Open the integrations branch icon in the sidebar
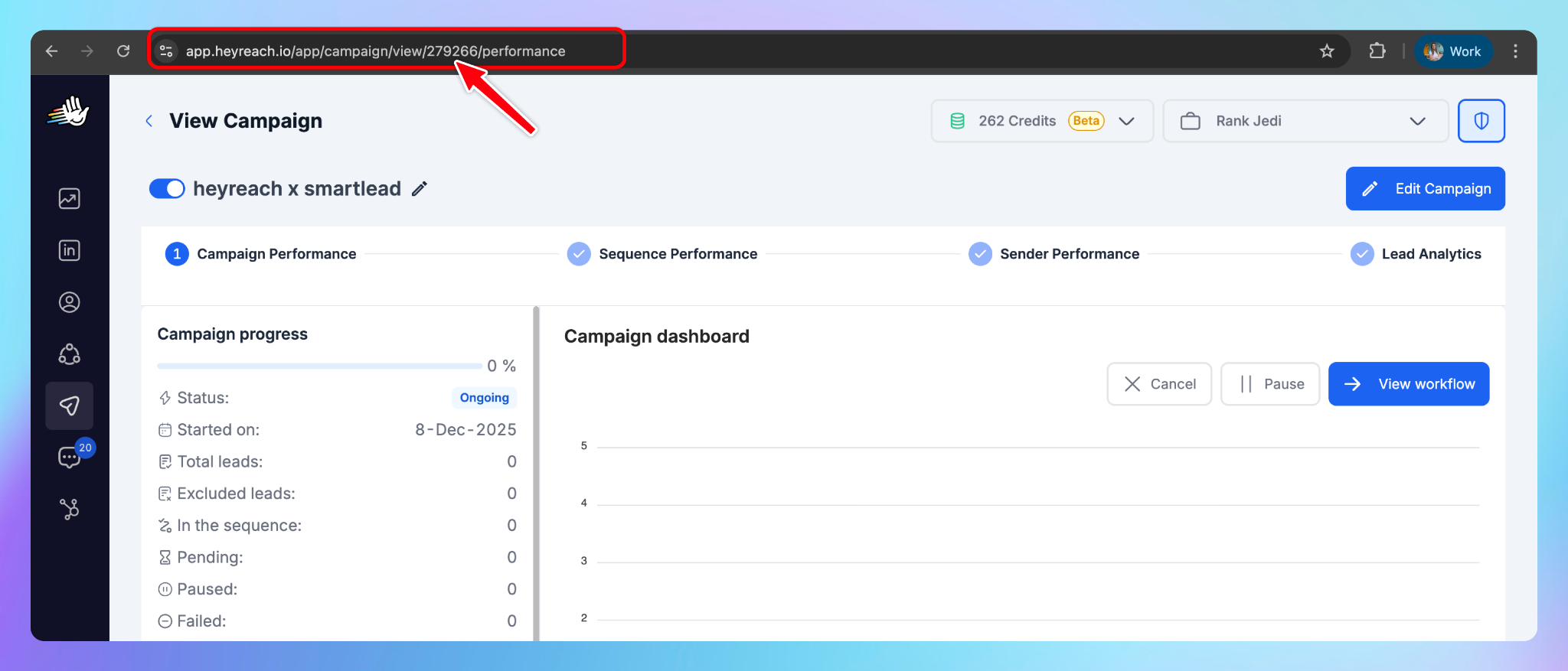 [69, 509]
